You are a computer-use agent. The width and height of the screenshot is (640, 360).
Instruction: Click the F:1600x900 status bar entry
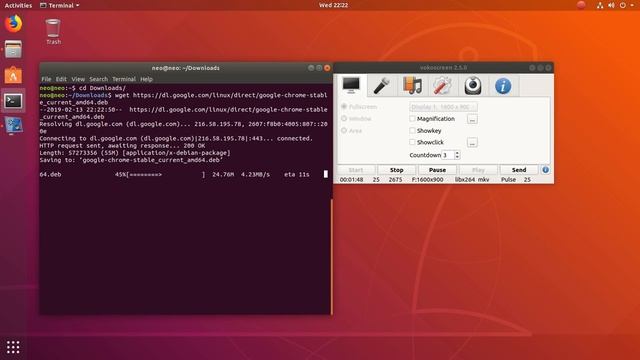(x=427, y=180)
